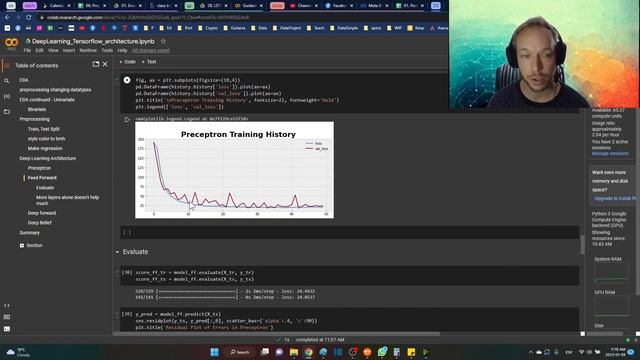Clear output icon beside the plot
The height and width of the screenshot is (360, 640).
[x=127, y=120]
